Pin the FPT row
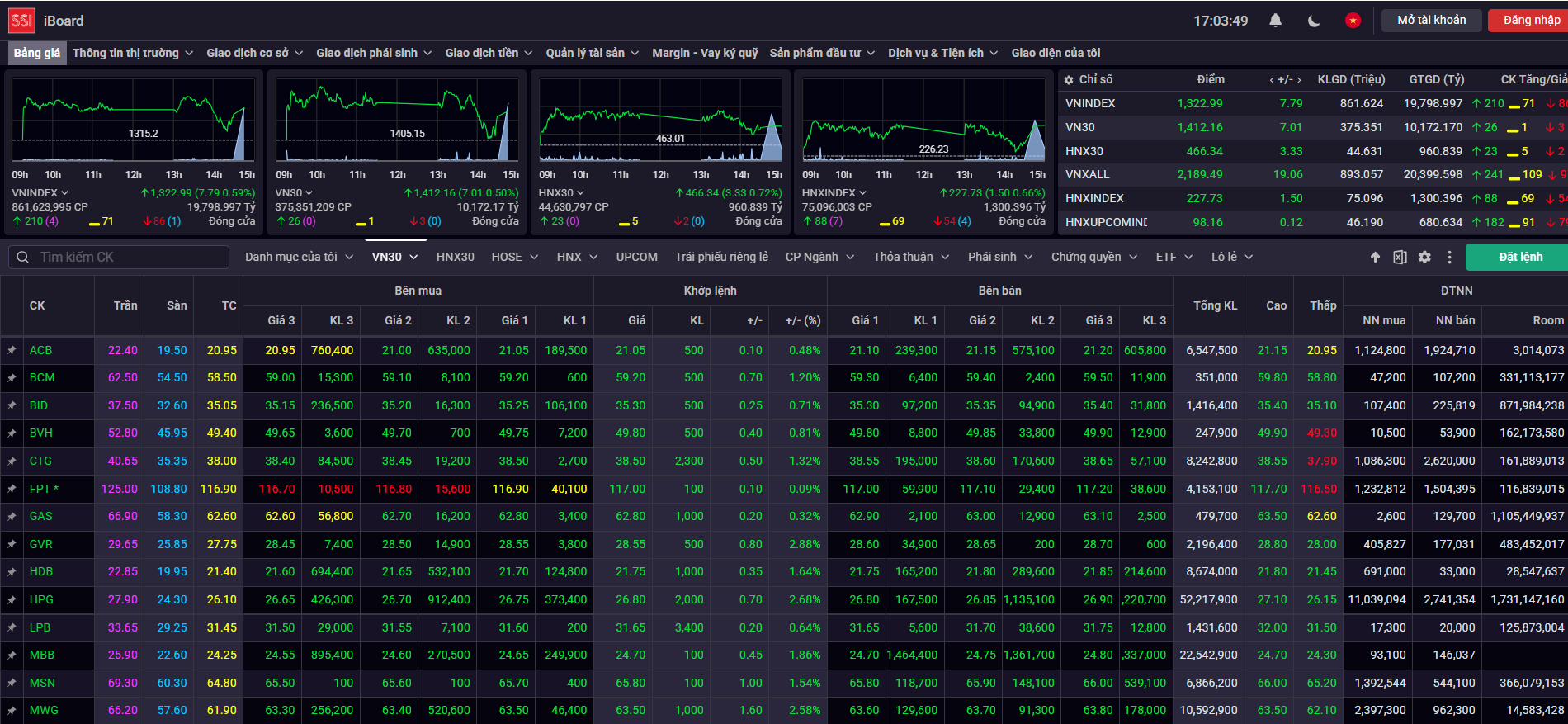 point(12,489)
